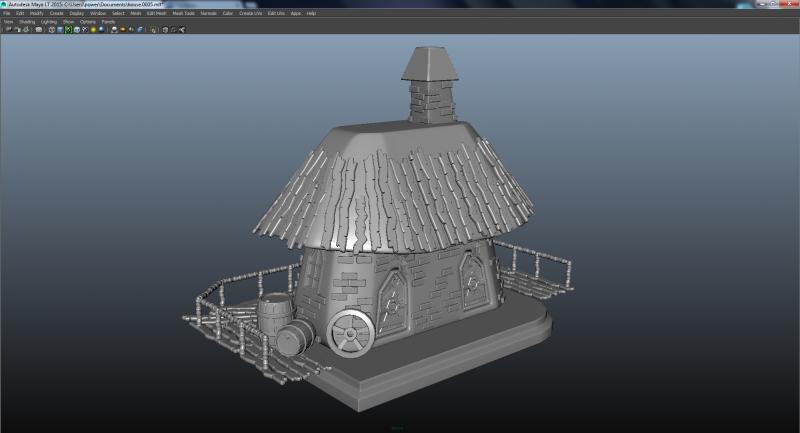Click the white sphere icon in panel toolbar
800x433 pixels.
click(114, 30)
